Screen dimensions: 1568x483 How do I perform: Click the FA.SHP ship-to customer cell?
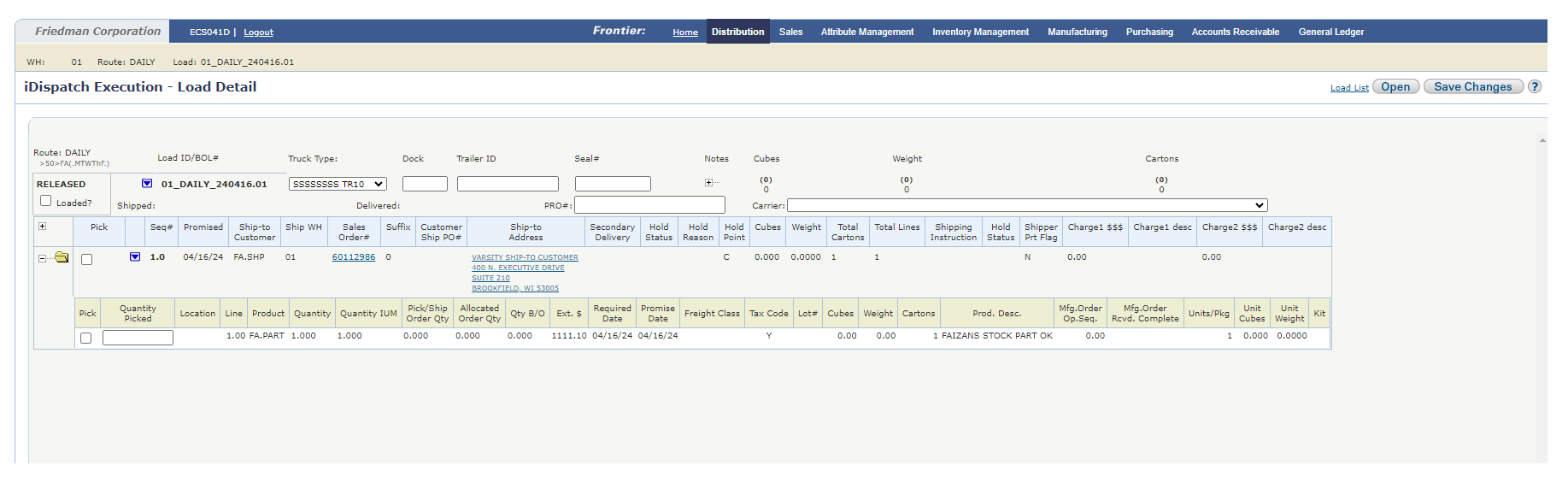click(249, 257)
